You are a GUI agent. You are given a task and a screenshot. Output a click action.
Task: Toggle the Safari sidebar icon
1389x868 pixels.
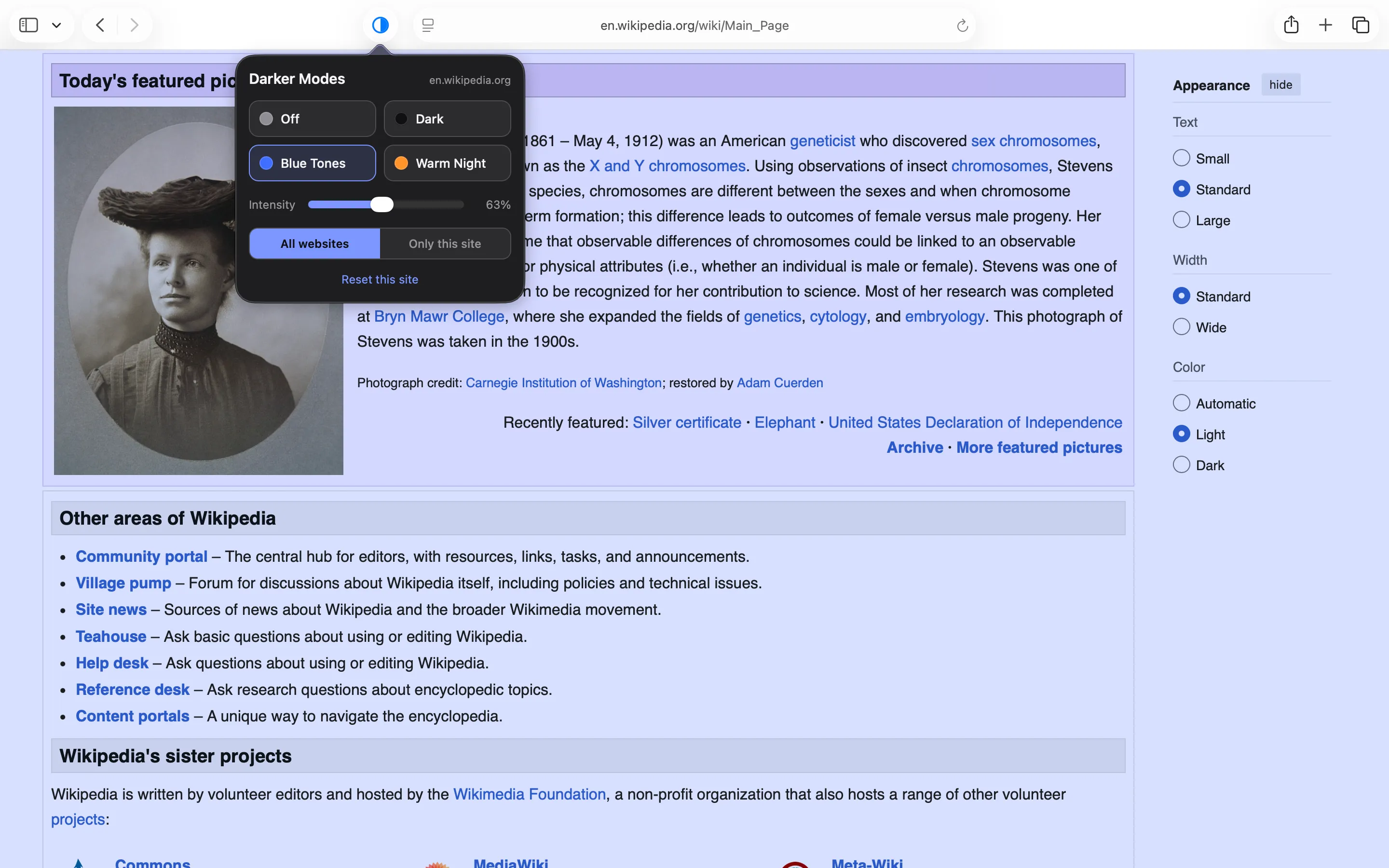click(x=29, y=25)
